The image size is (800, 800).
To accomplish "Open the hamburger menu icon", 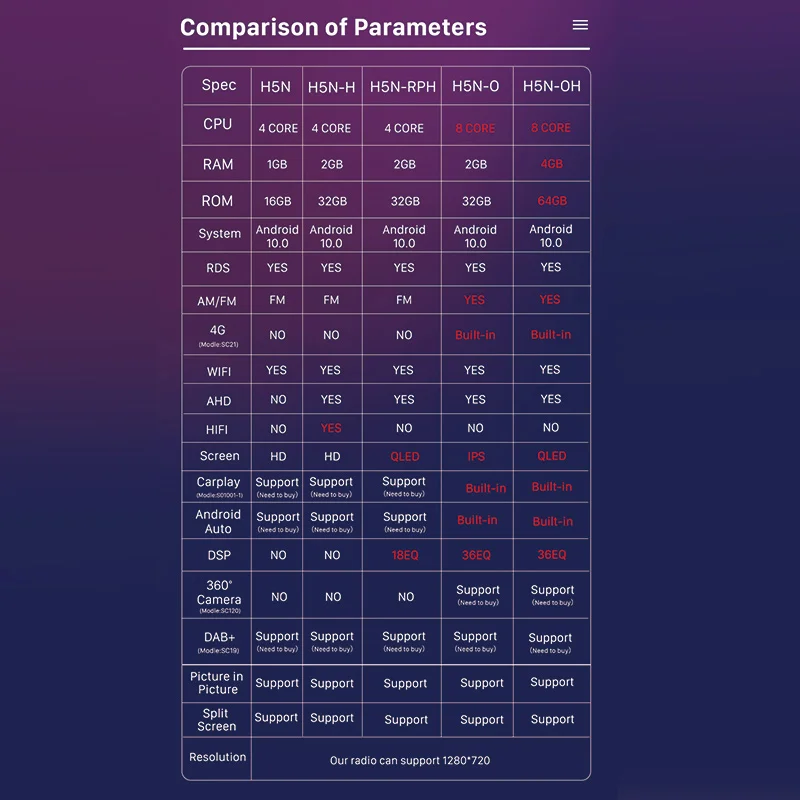I will pyautogui.click(x=580, y=25).
